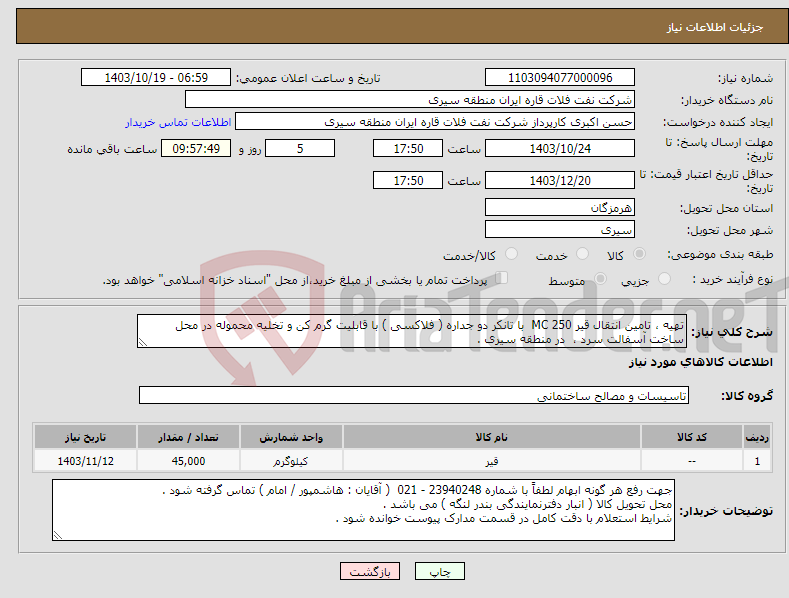Click the row number cell 1
789x598 pixels.
[757, 461]
